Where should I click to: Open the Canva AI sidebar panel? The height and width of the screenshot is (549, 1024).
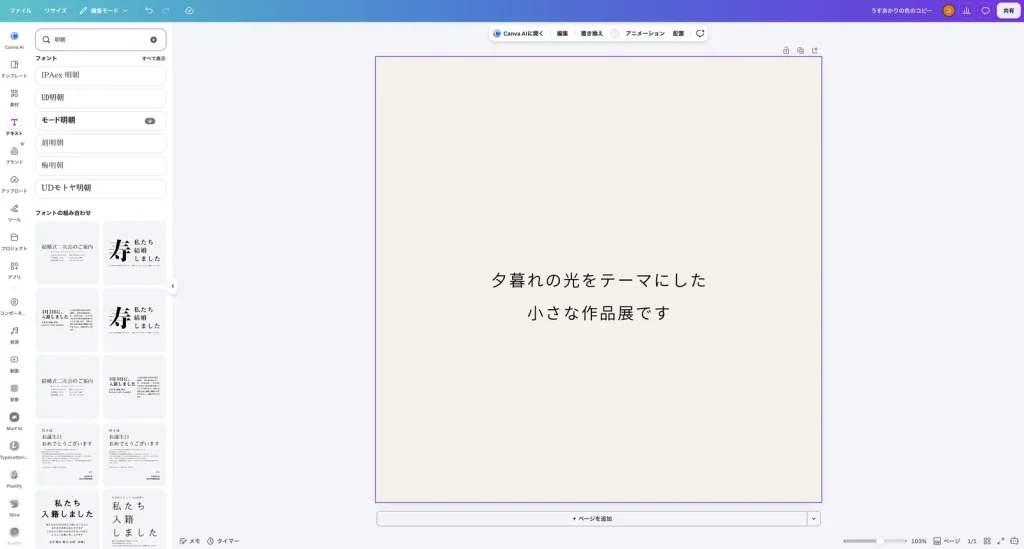14,40
